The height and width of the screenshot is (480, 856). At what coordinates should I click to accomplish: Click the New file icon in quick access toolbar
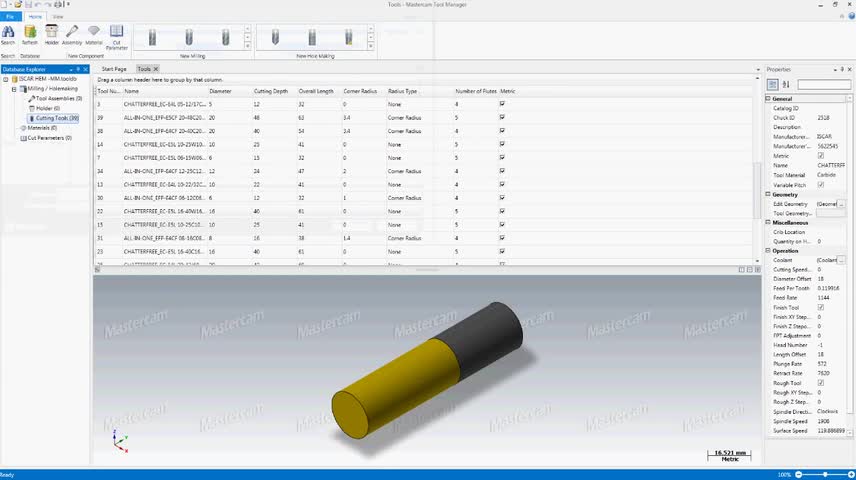[x=4, y=4]
